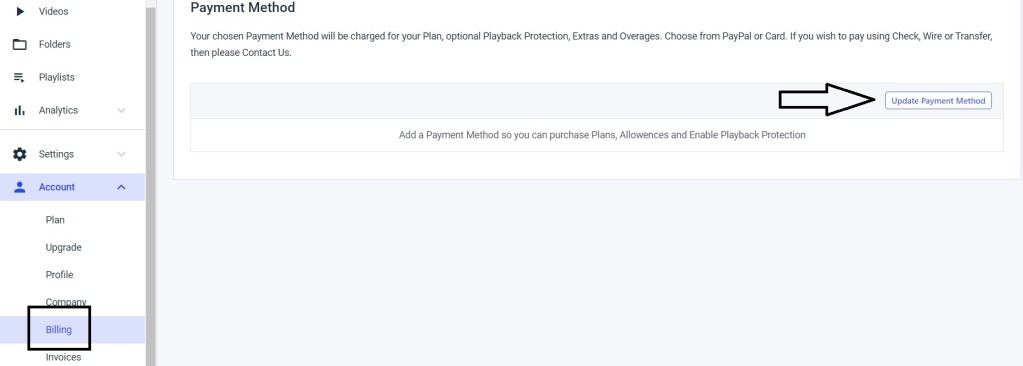Click the Account person icon

coord(20,187)
